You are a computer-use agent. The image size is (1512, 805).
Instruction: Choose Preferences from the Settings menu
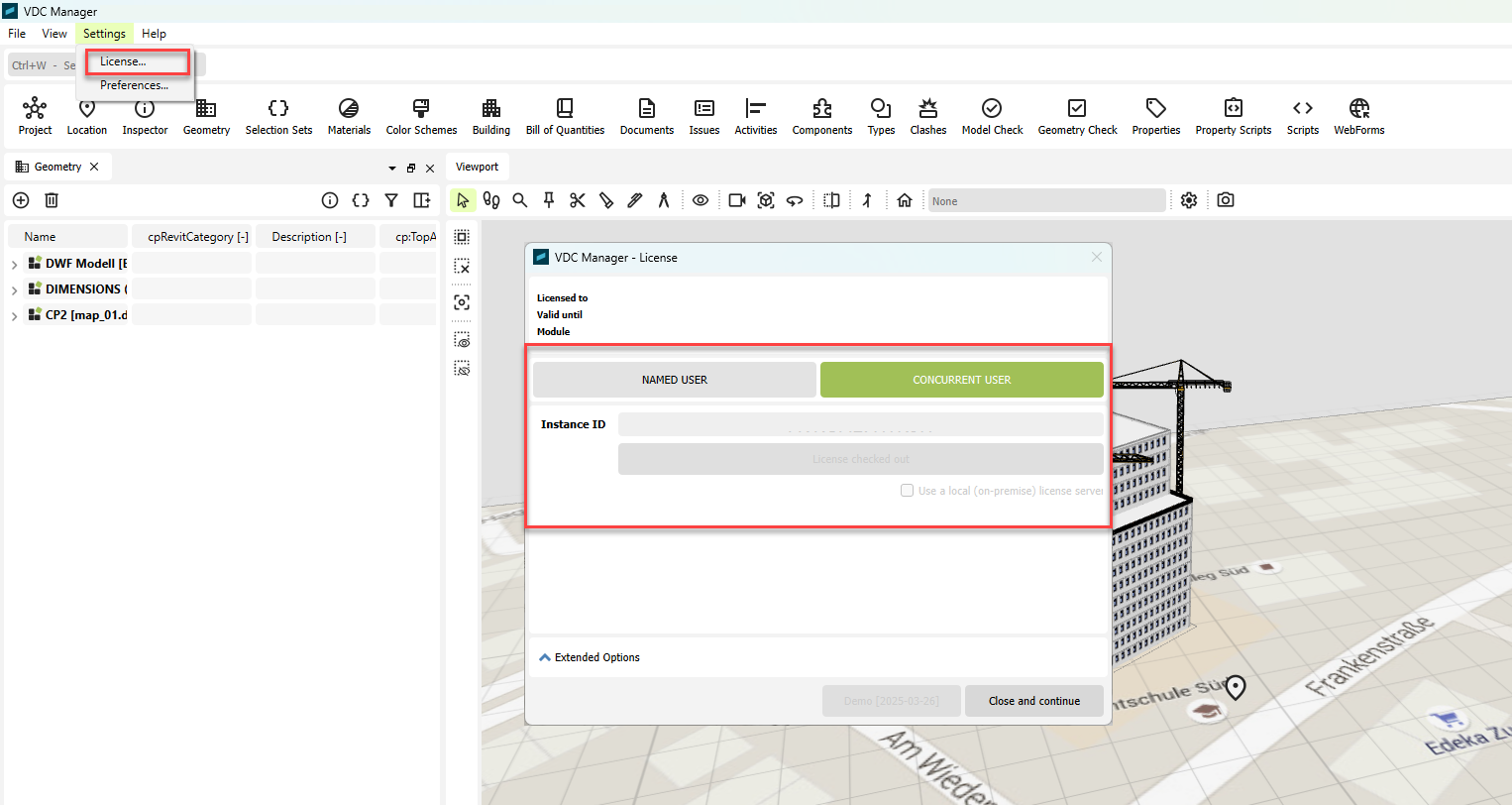click(x=134, y=85)
